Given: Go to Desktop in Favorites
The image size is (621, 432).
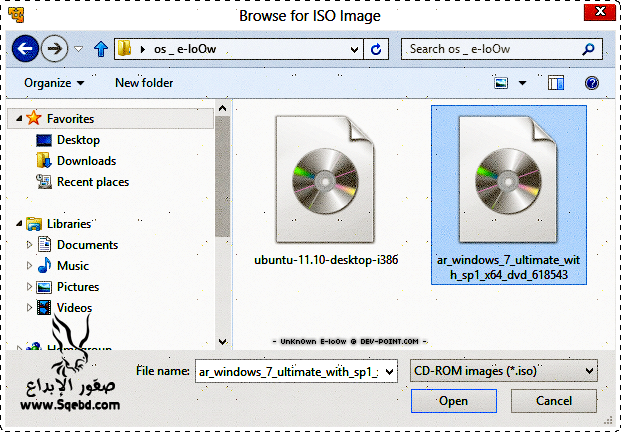Looking at the screenshot, I should coord(78,140).
